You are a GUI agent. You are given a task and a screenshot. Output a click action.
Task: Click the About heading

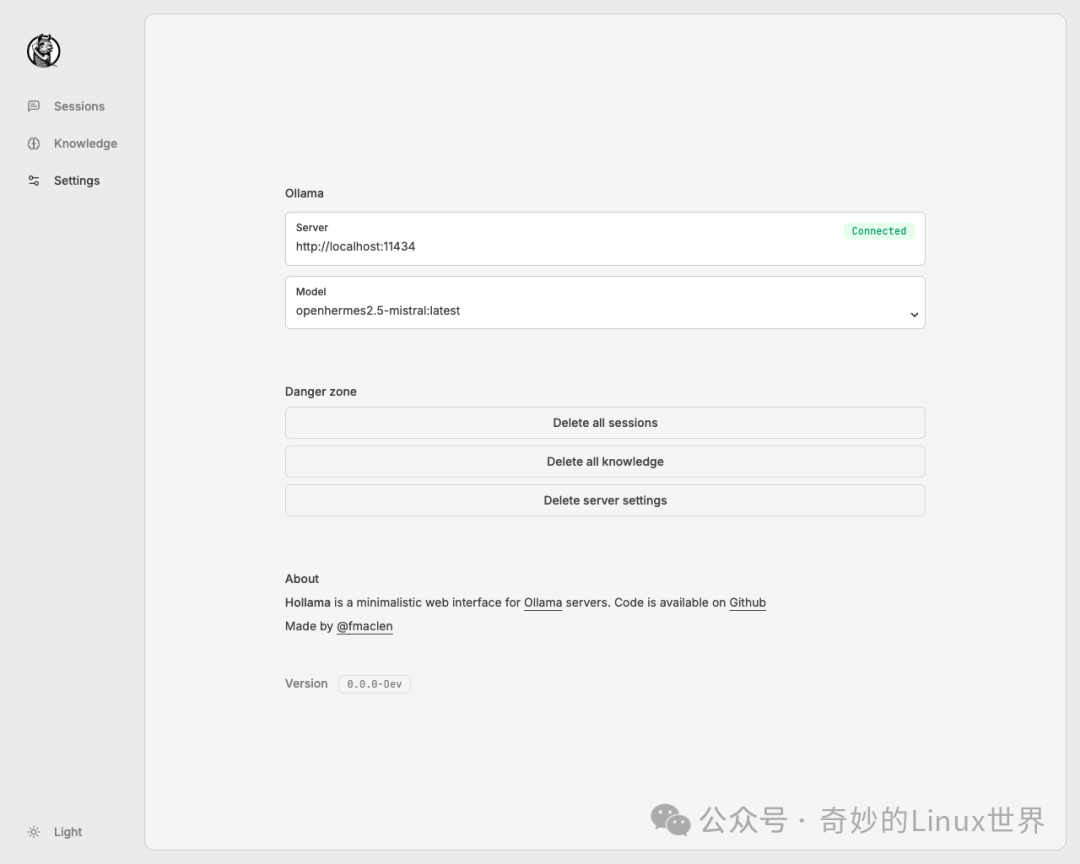tap(302, 579)
